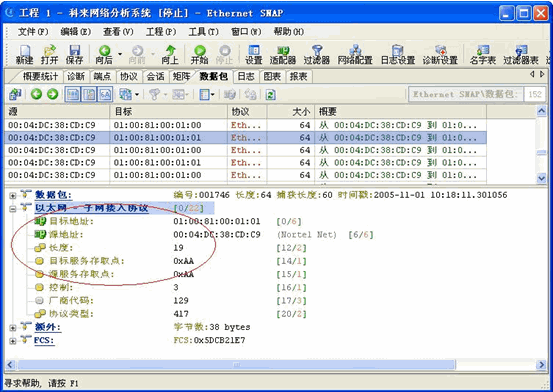The height and width of the screenshot is (392, 553).
Task: Open 网络配置 (Network config) toolbar icon
Action: click(355, 54)
